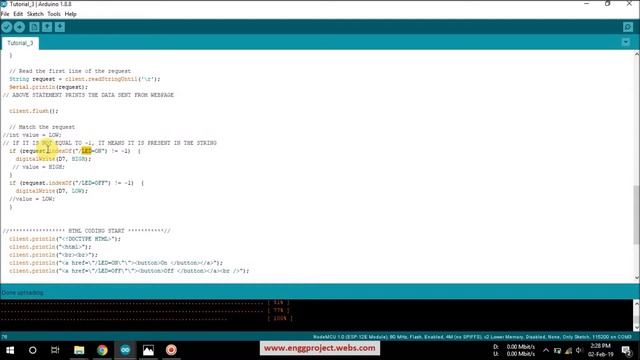Click the 'digitalWrite(D7, LOW);' line

coord(52,191)
